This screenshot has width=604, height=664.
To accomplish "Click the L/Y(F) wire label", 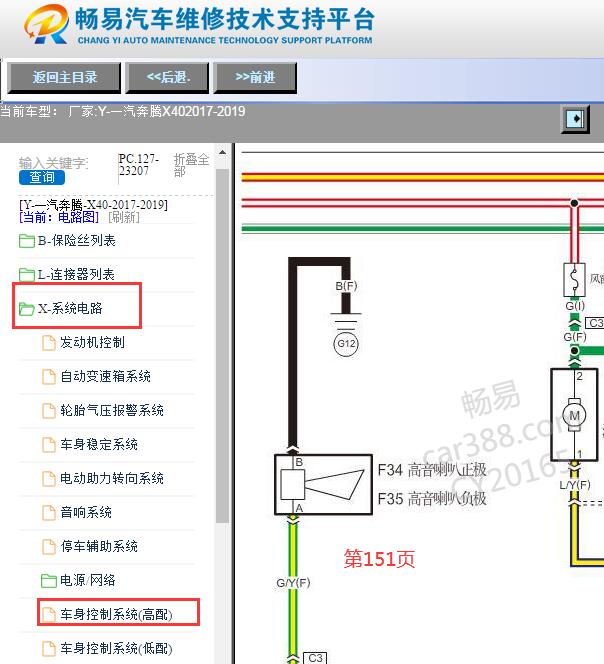I will (575, 484).
